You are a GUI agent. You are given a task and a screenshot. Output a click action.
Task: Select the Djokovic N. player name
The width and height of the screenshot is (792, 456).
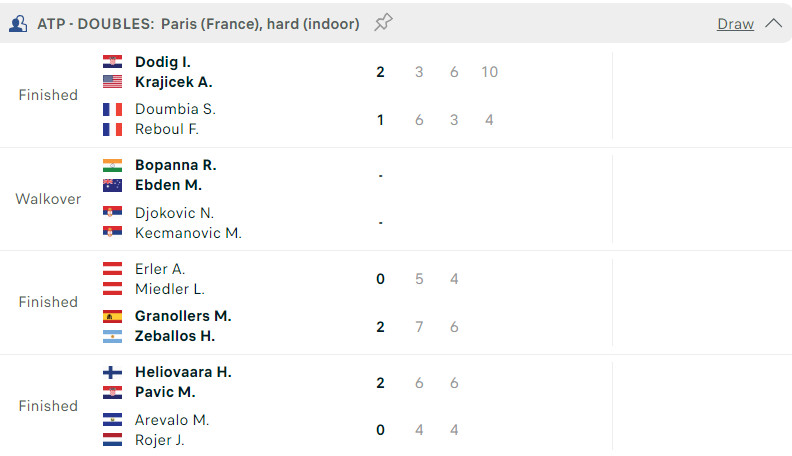click(174, 213)
